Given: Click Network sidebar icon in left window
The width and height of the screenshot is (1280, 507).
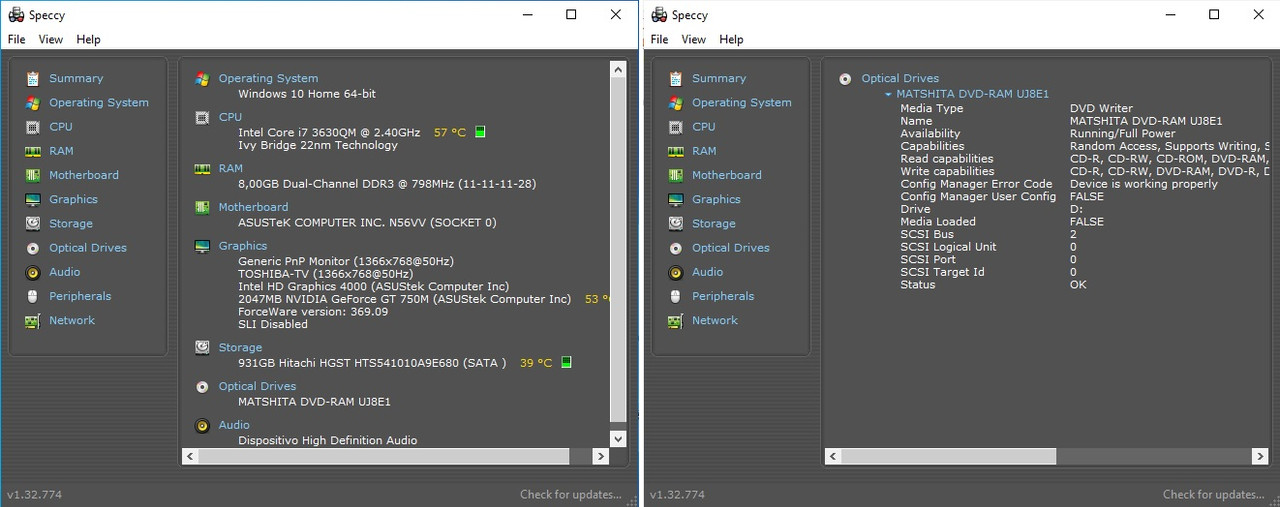Looking at the screenshot, I should pyautogui.click(x=33, y=320).
